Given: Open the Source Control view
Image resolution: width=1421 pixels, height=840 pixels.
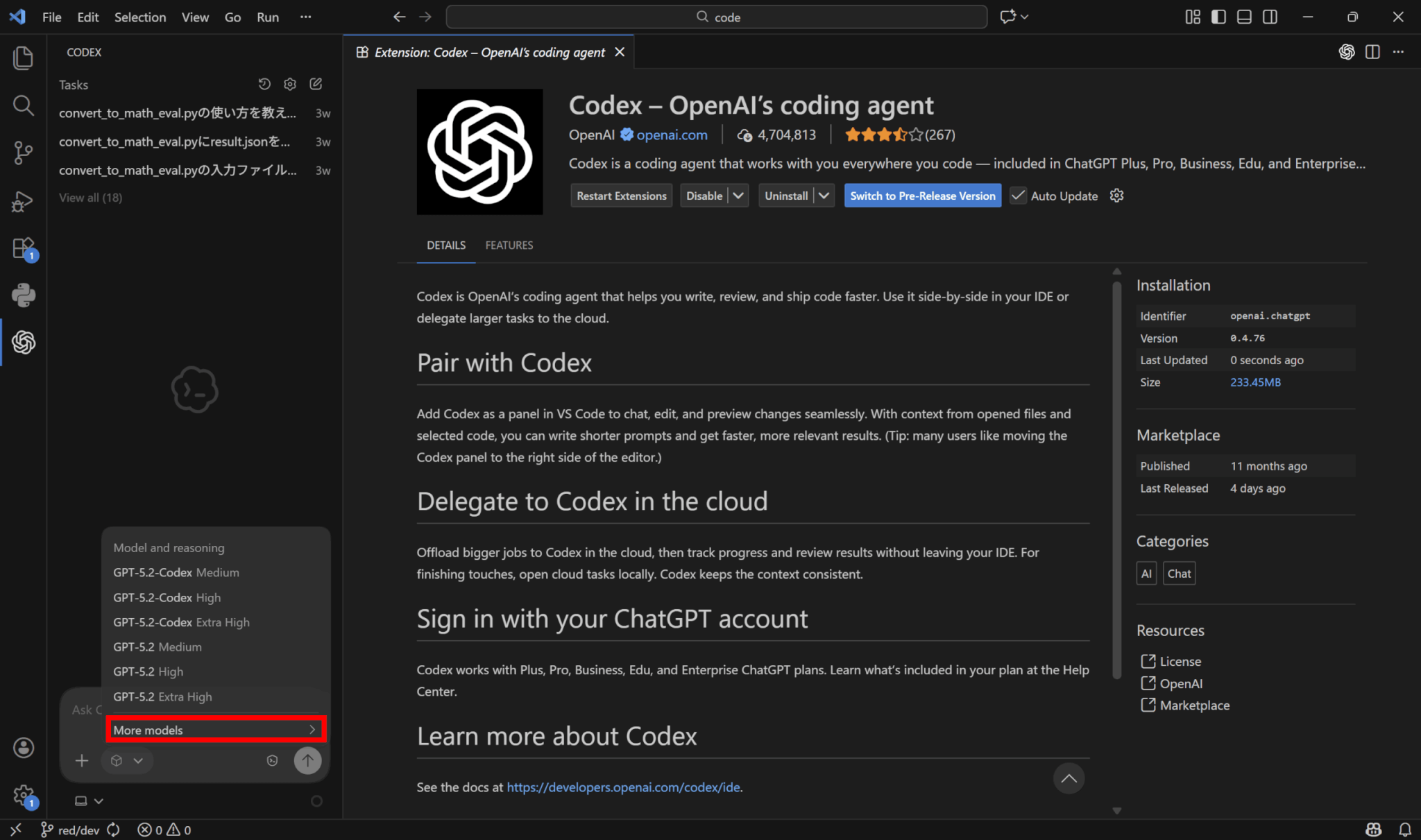Looking at the screenshot, I should point(24,153).
